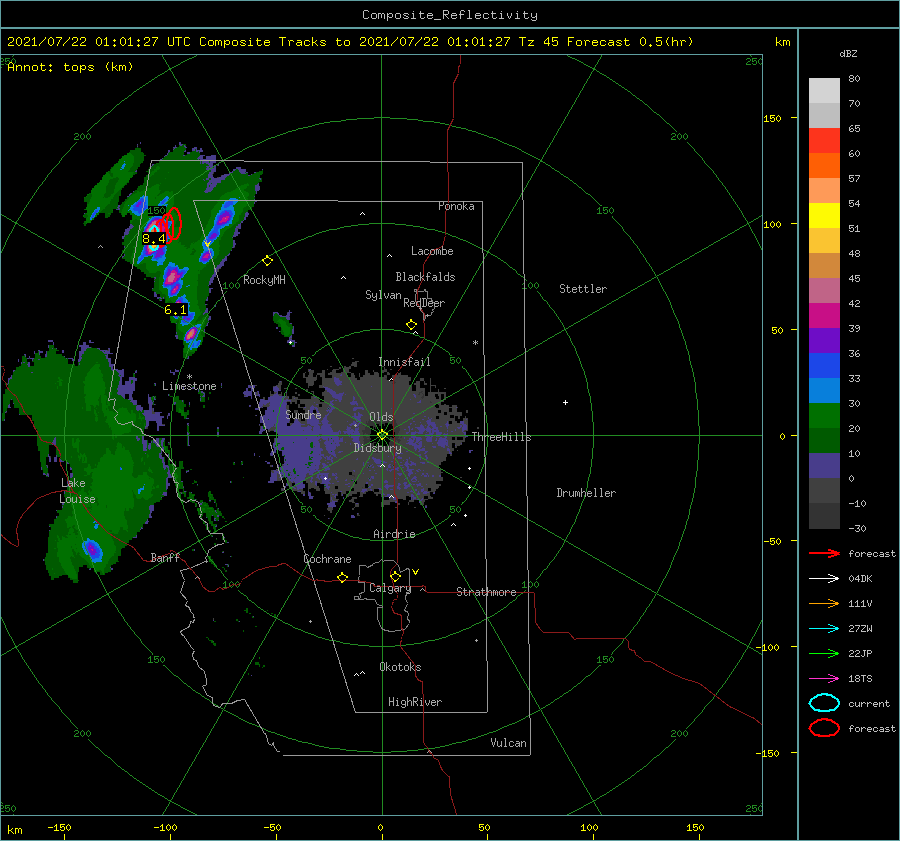This screenshot has height=841, width=900.
Task: Click the 80 dBZ light gray color swatch
Action: [x=824, y=90]
